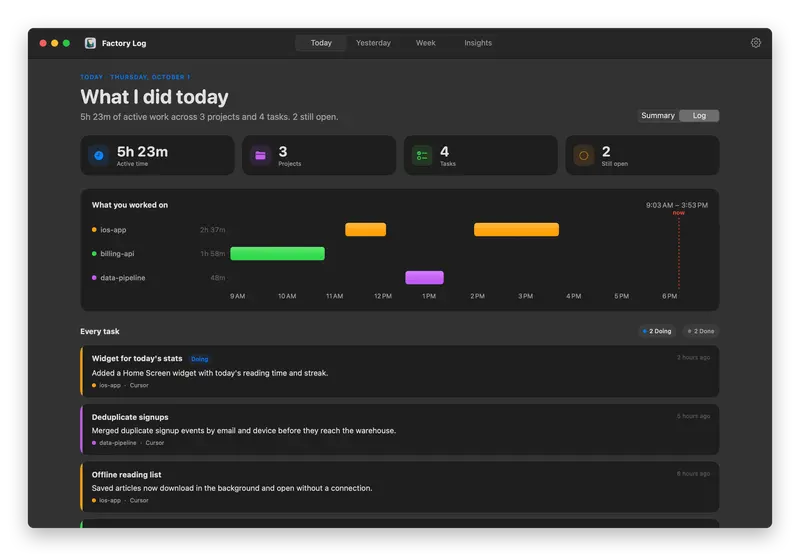This screenshot has height=556, width=800.
Task: Click the 2h 37m duration for ios-app
Action: (x=212, y=230)
